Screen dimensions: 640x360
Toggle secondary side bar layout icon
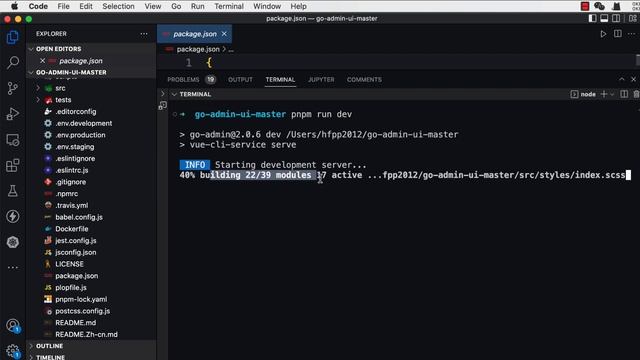pos(616,18)
